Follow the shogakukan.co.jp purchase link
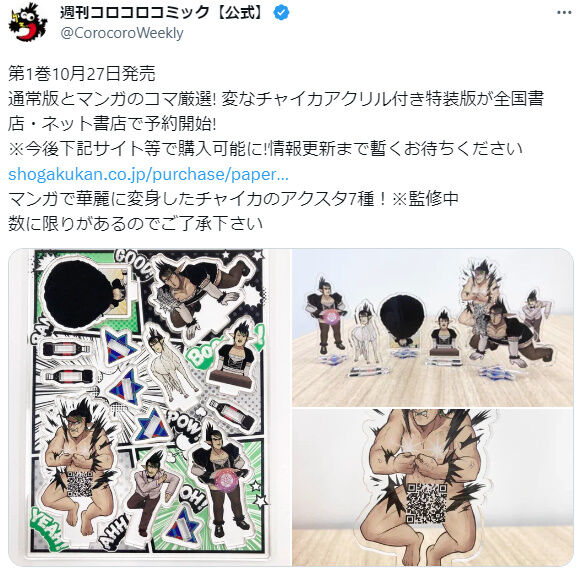 point(148,174)
